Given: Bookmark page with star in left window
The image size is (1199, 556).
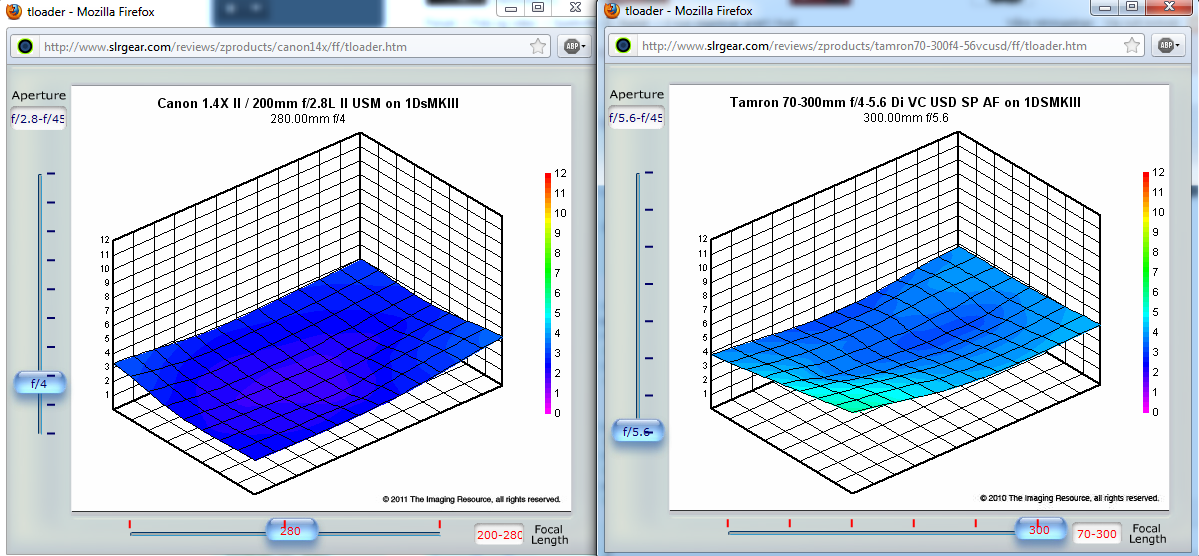Looking at the screenshot, I should [538, 47].
